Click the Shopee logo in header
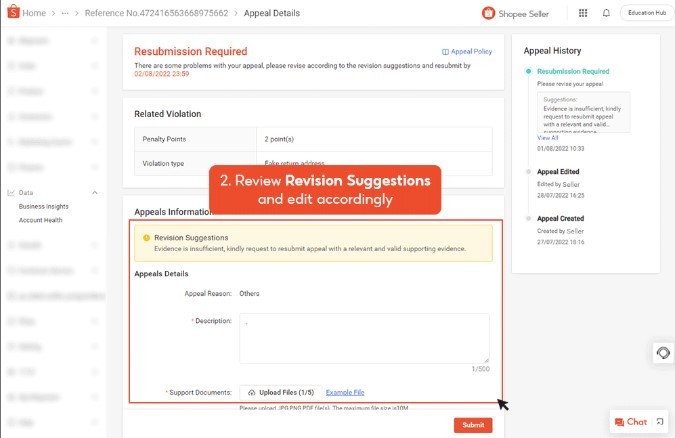 coord(12,13)
